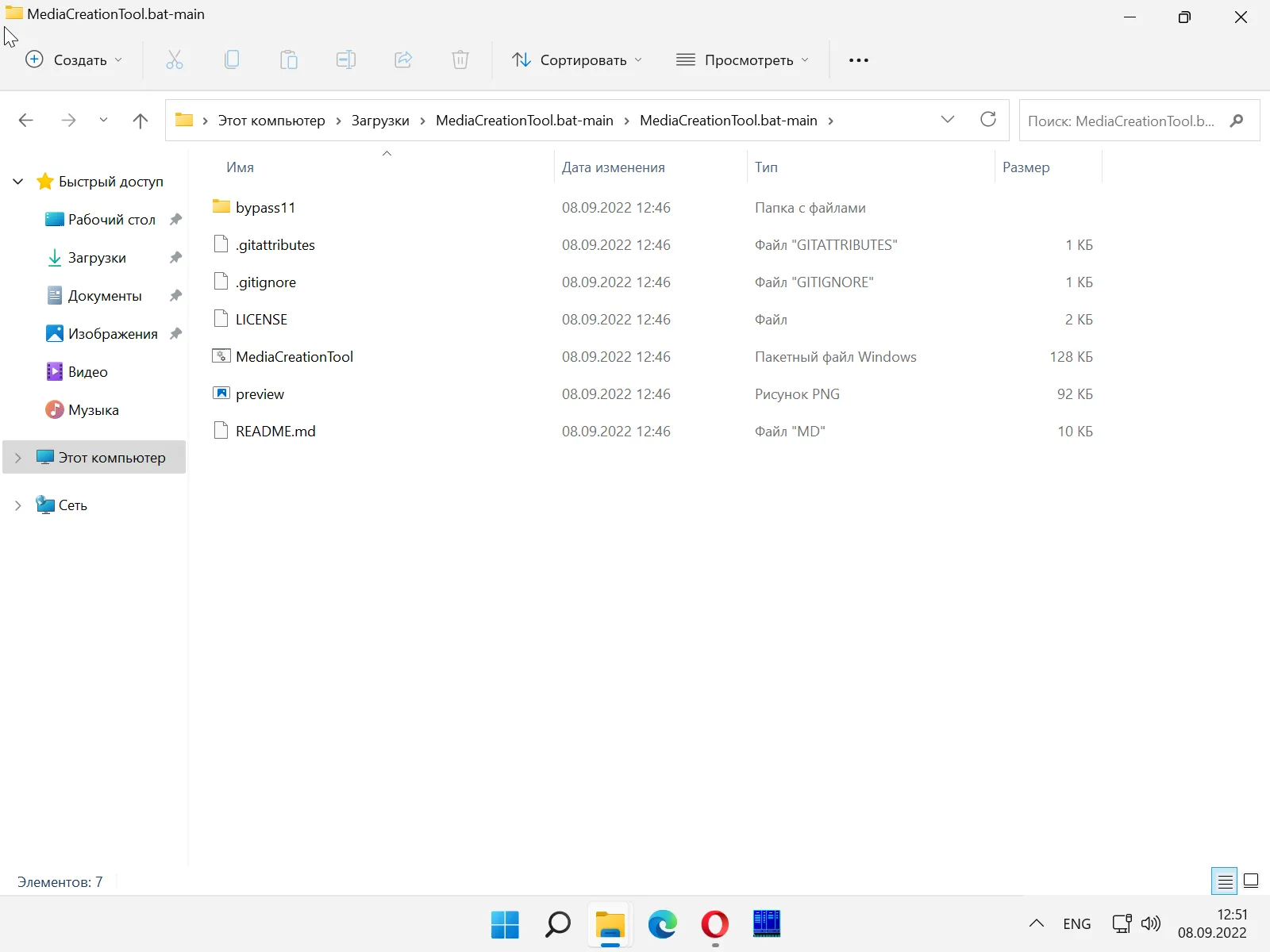Click the Copy icon in toolbar
The width and height of the screenshot is (1270, 952).
[232, 60]
